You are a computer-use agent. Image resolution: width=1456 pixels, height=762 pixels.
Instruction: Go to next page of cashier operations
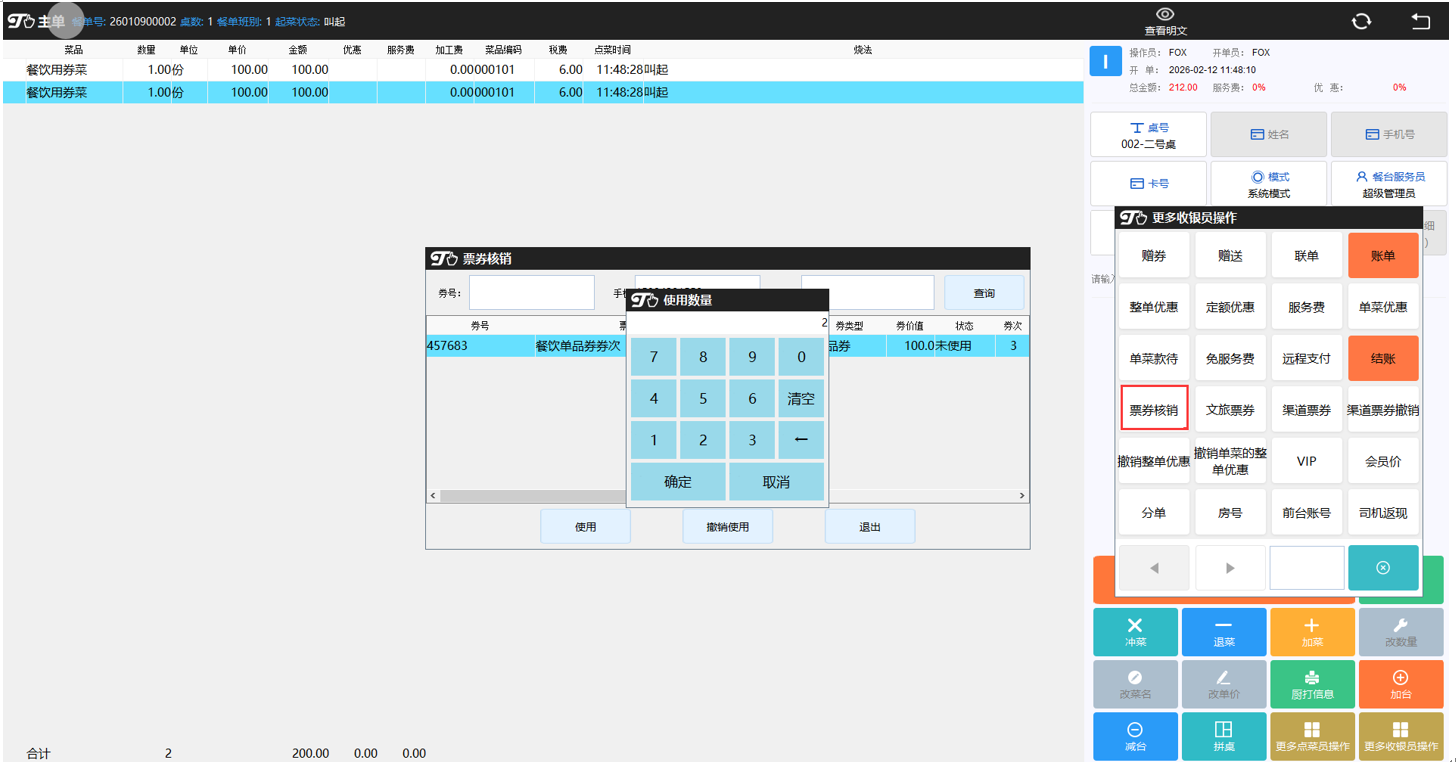point(1230,568)
